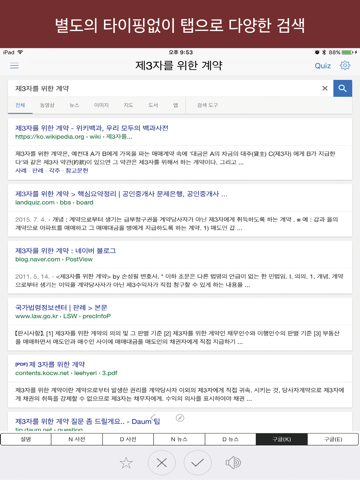Image resolution: width=360 pixels, height=480 pixels.
Task: Select the 지도 search tab
Action: [128, 105]
